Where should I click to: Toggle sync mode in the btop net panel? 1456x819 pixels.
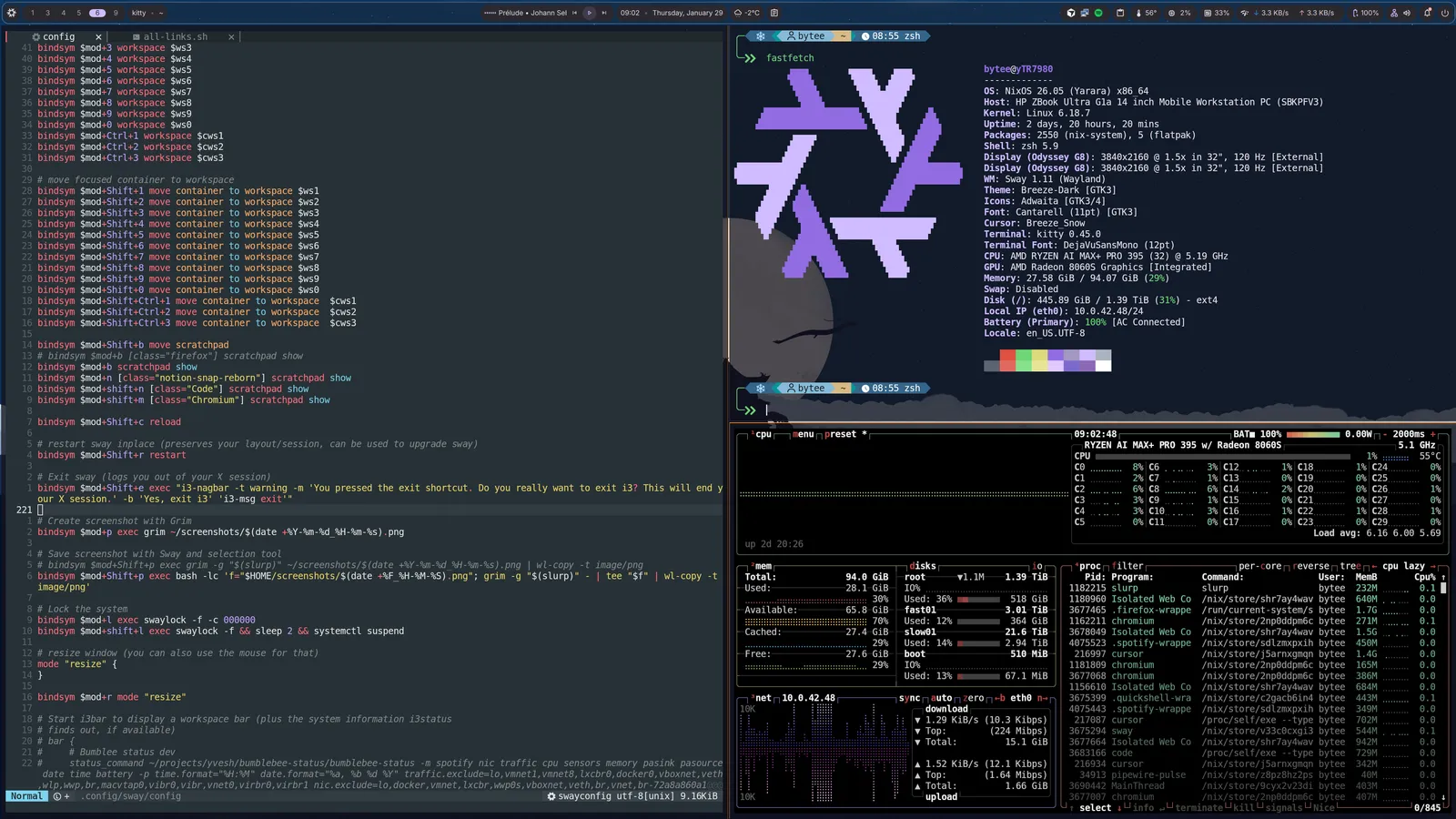pos(908,698)
